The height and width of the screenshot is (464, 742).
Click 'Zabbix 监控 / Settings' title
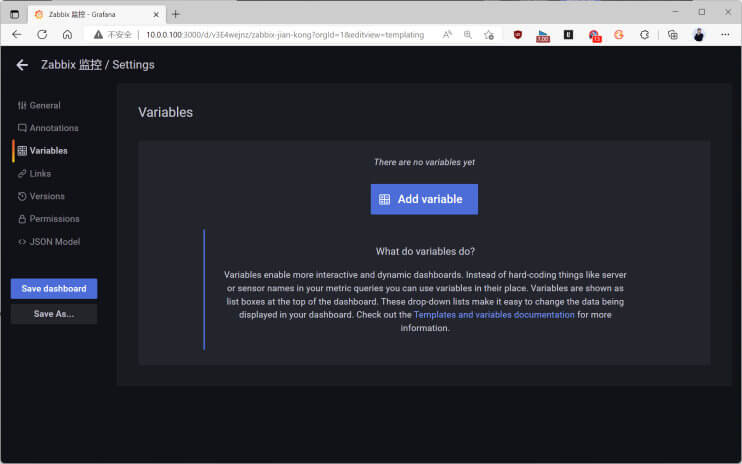(97, 65)
